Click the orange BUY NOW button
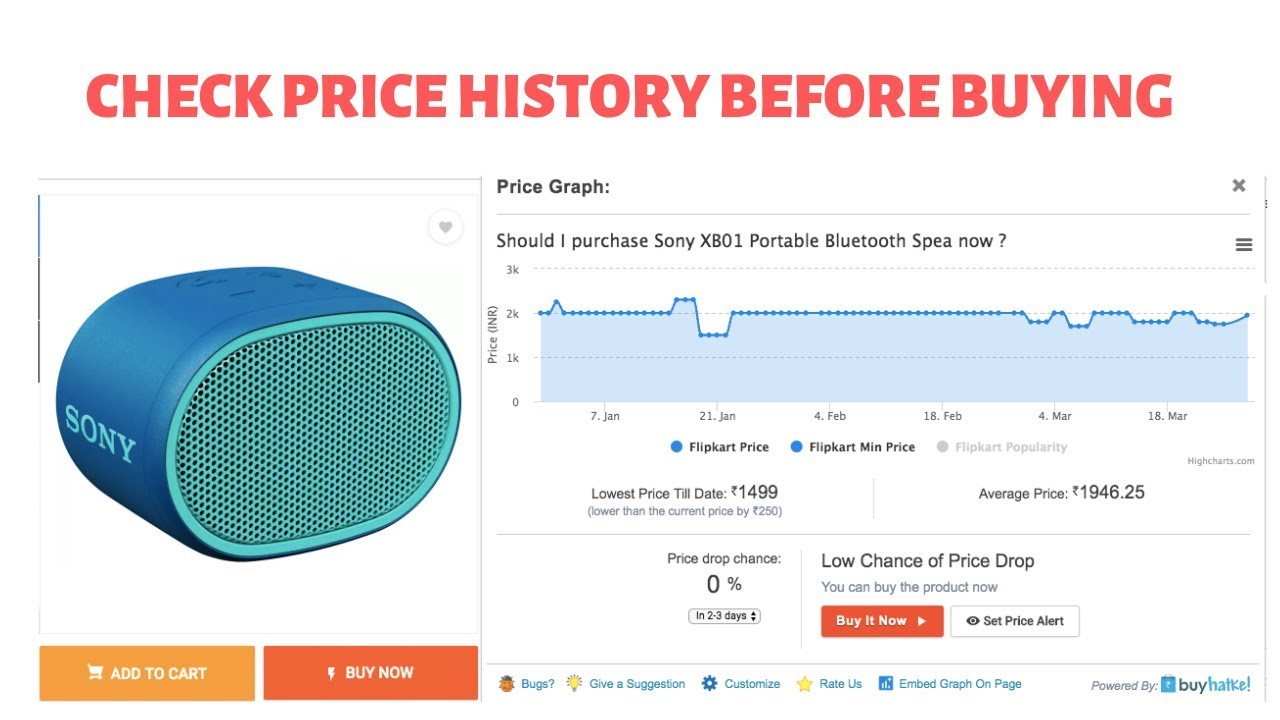Screen dimensions: 1280x720 [370, 673]
